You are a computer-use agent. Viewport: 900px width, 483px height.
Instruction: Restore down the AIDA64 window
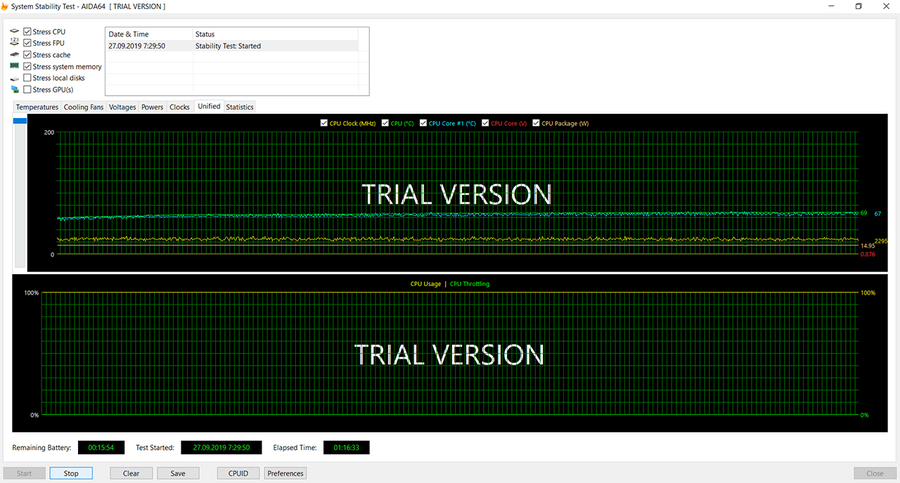pos(859,6)
